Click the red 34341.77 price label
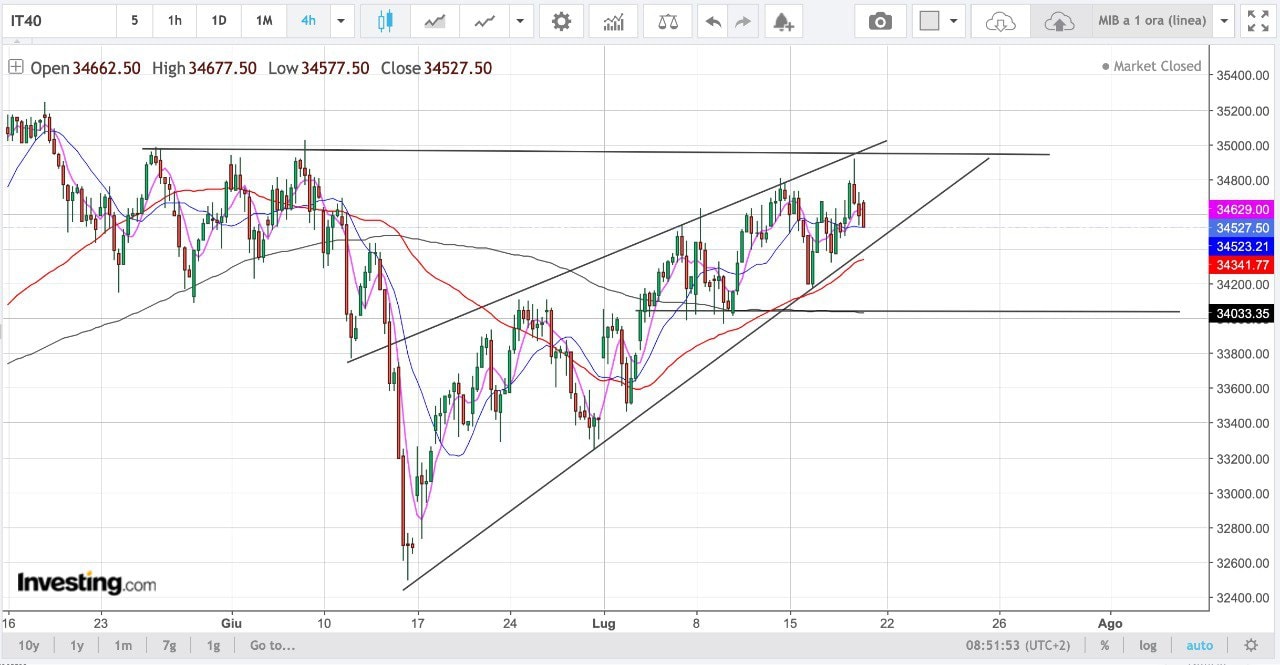The image size is (1280, 665). [1243, 265]
